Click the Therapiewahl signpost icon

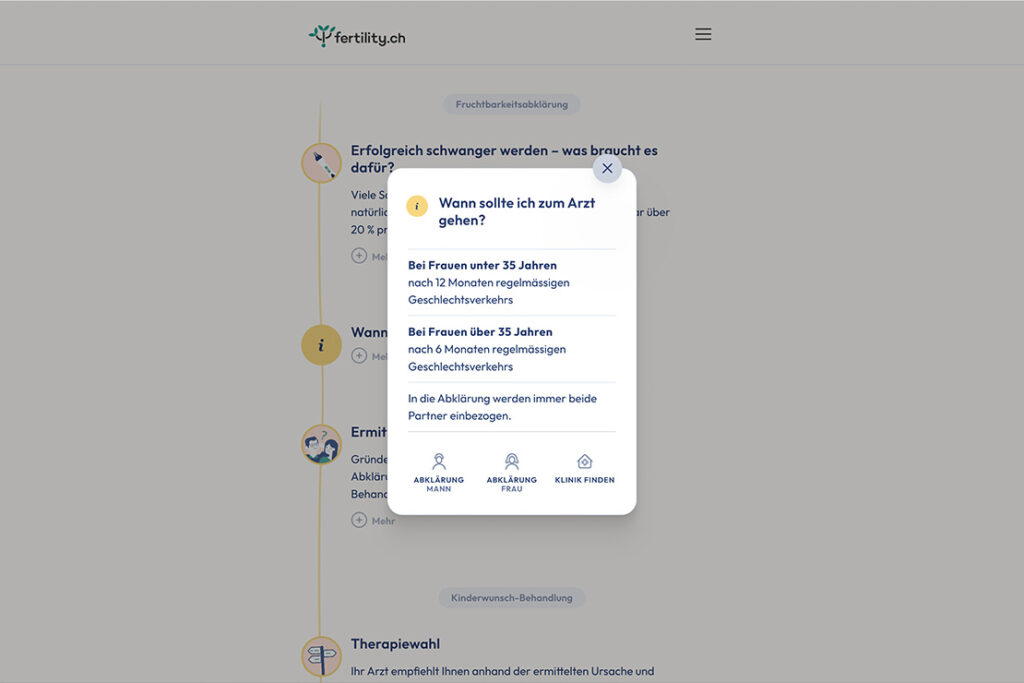[x=321, y=656]
